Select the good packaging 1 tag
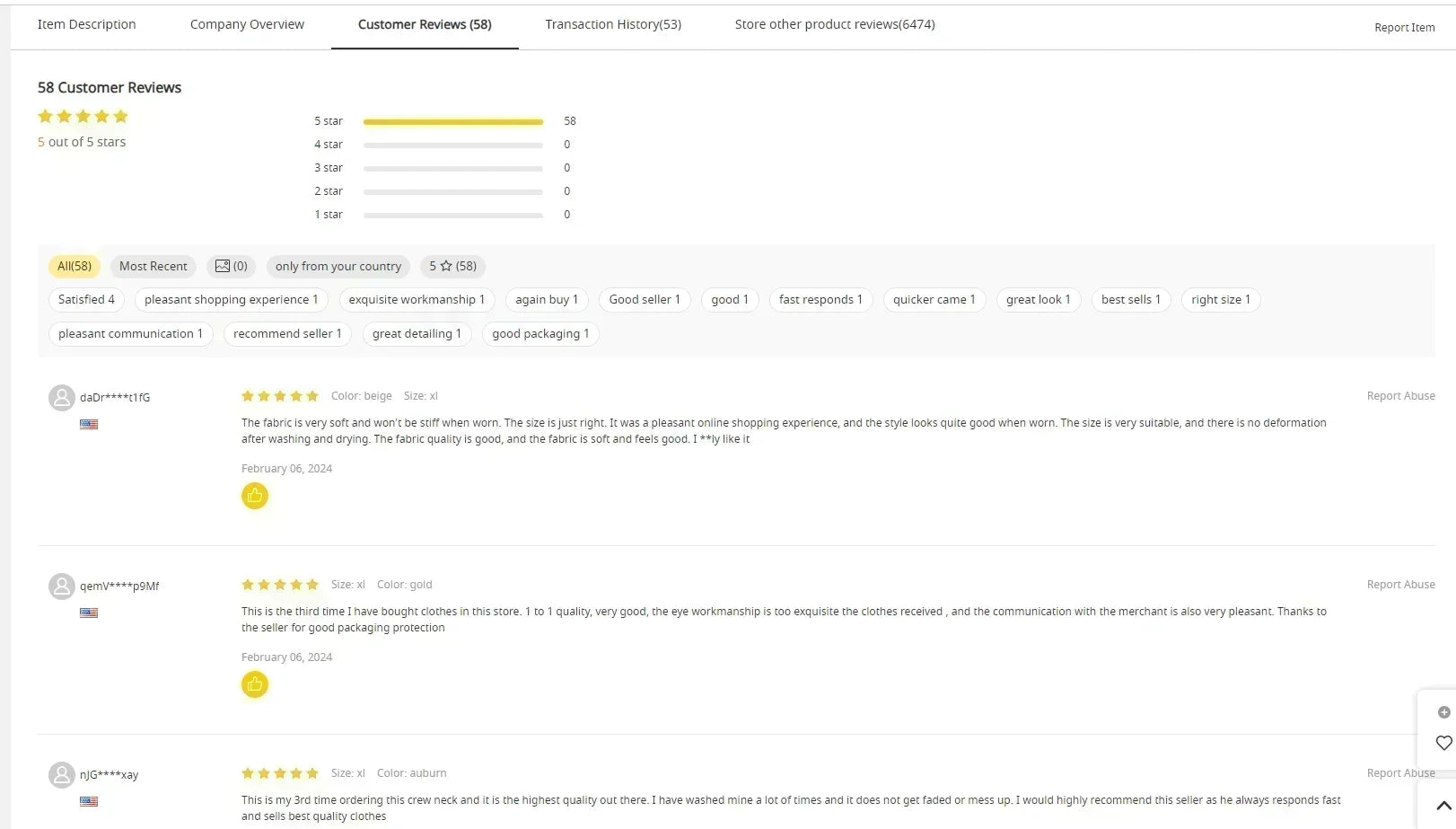This screenshot has height=829, width=1456. pos(540,334)
